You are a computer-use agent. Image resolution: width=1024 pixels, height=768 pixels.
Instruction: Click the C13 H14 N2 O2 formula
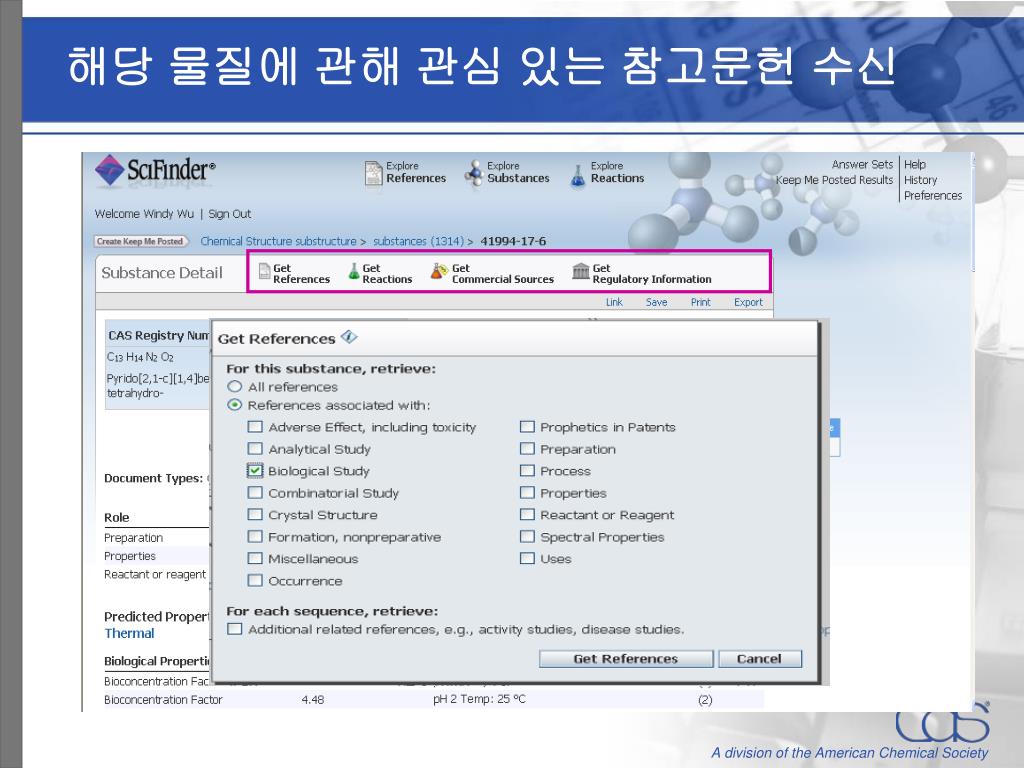click(140, 357)
